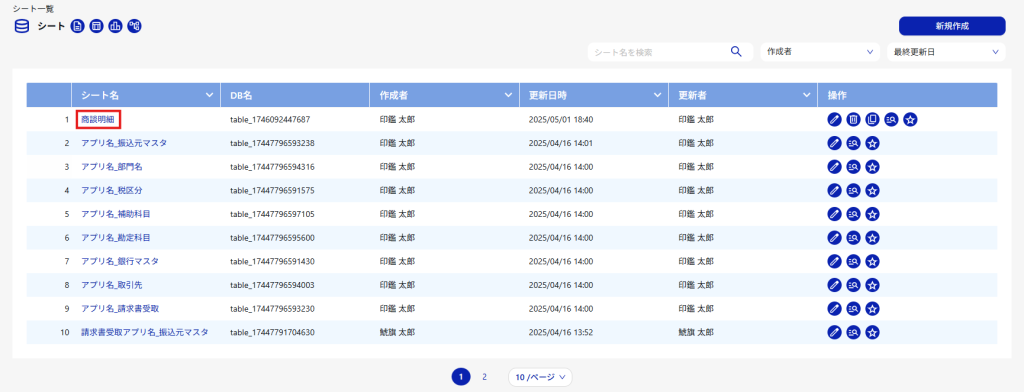Click the table layout icon beside シート
The image size is (1024, 392).
pos(96,26)
